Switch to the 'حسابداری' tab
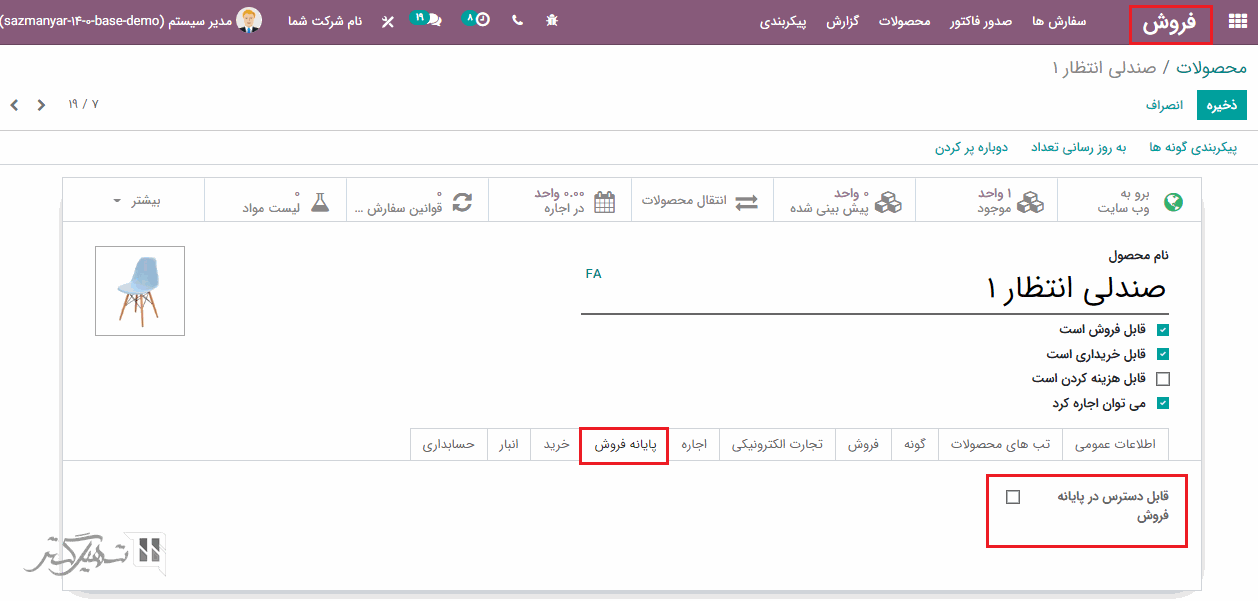 click(x=449, y=444)
